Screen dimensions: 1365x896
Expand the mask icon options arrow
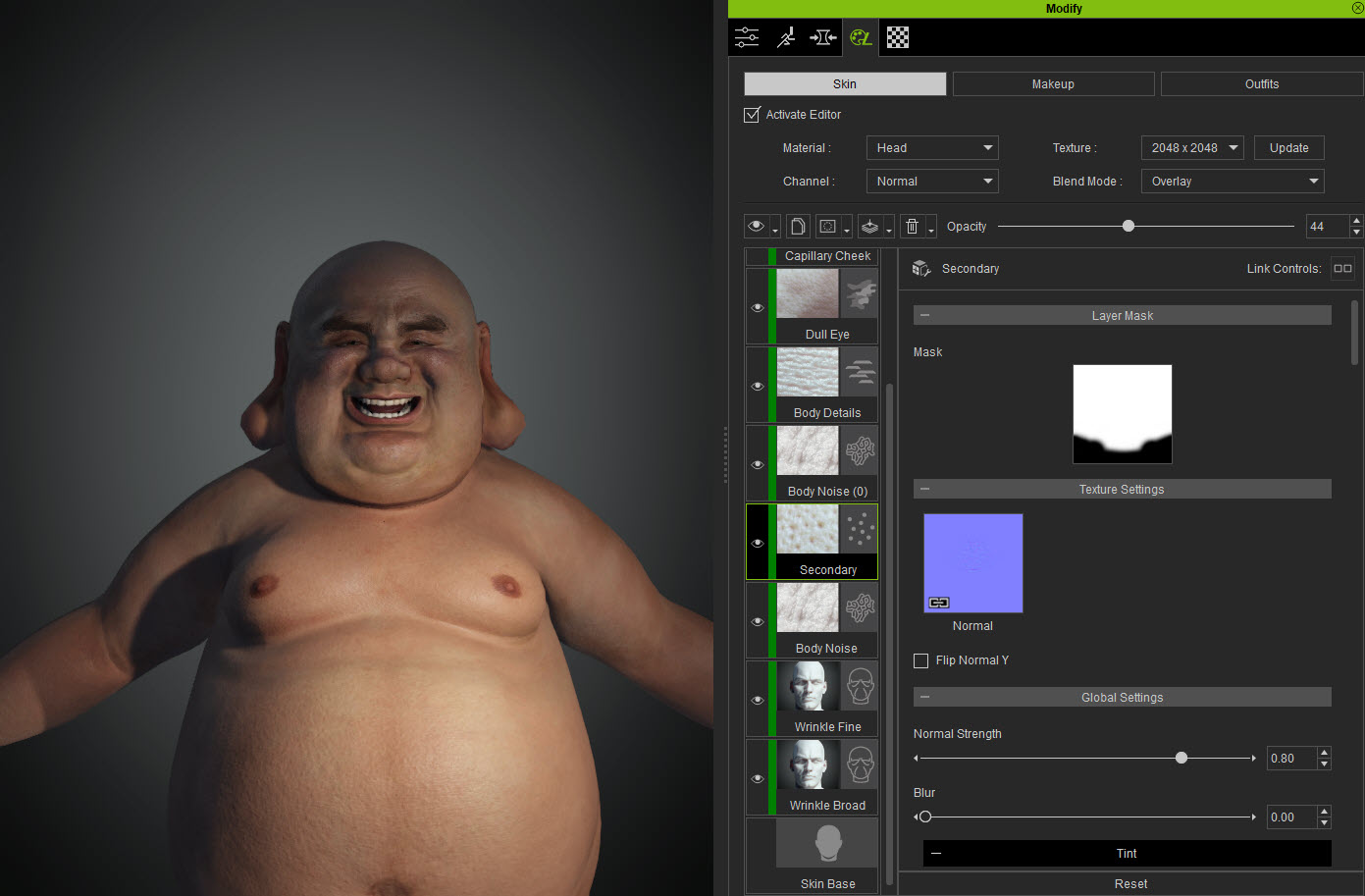pos(847,227)
